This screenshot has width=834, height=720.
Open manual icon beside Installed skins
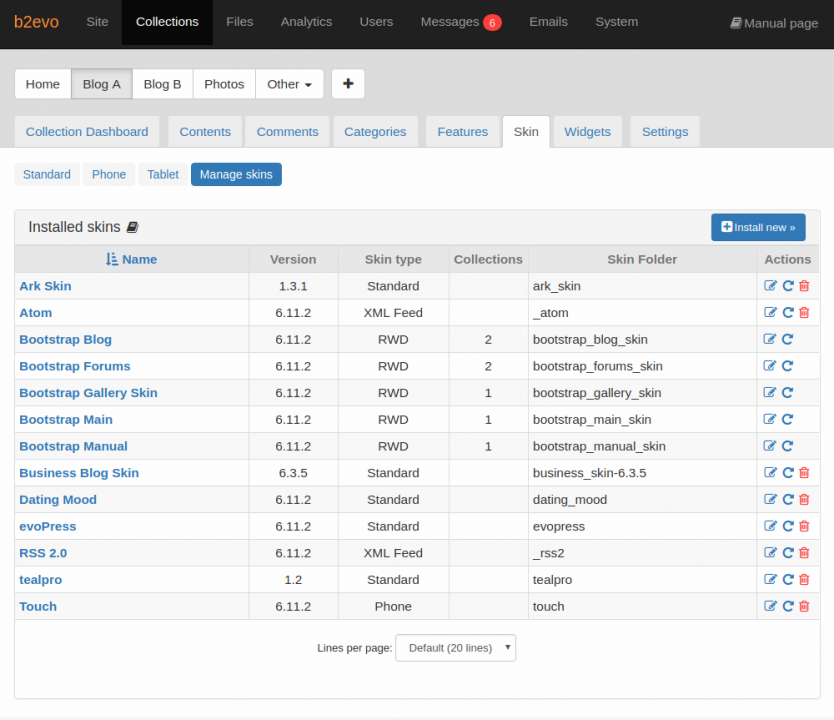(132, 227)
